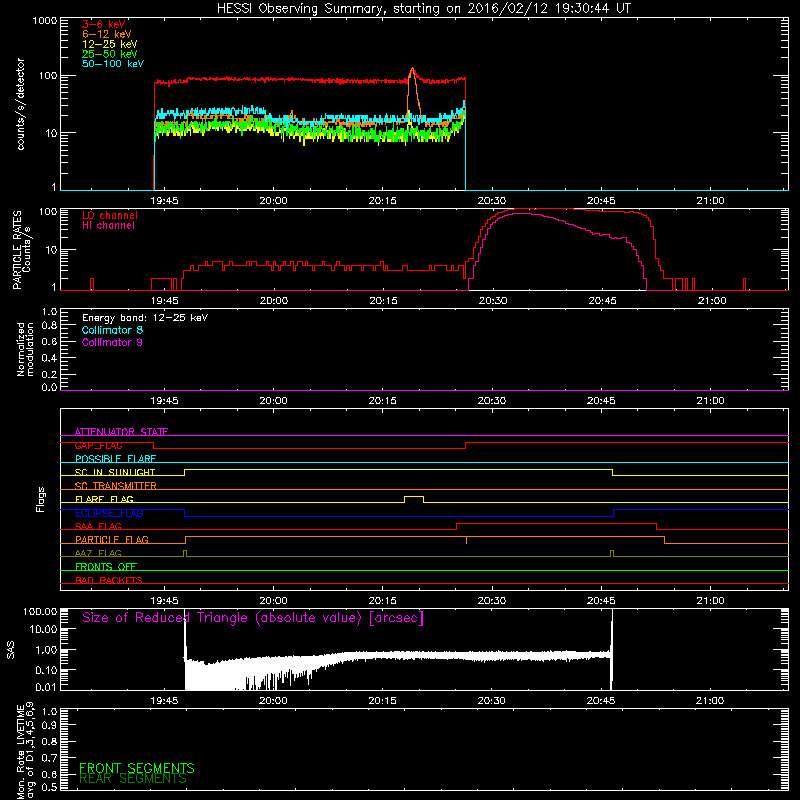Click the HESSI Observing Summary title text
Viewport: 800px width, 800px height.
423,9
